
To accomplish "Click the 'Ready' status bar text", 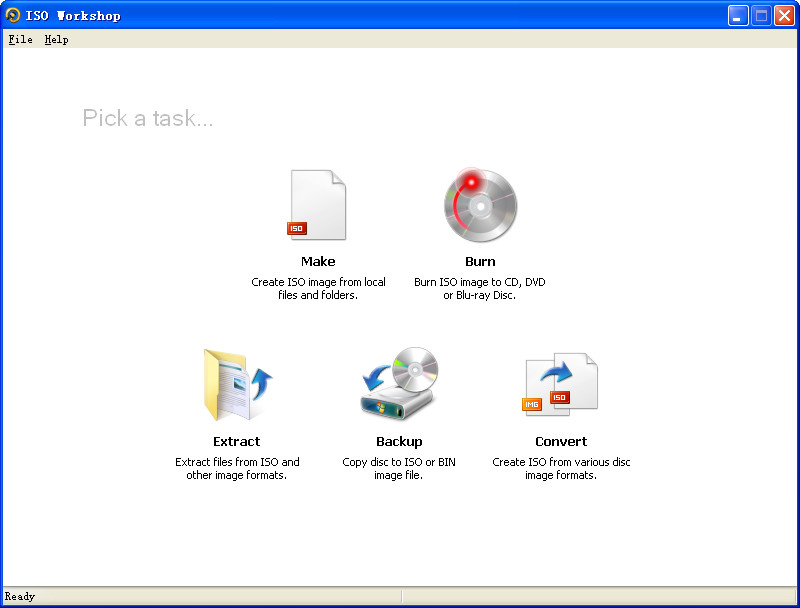I will (20, 596).
